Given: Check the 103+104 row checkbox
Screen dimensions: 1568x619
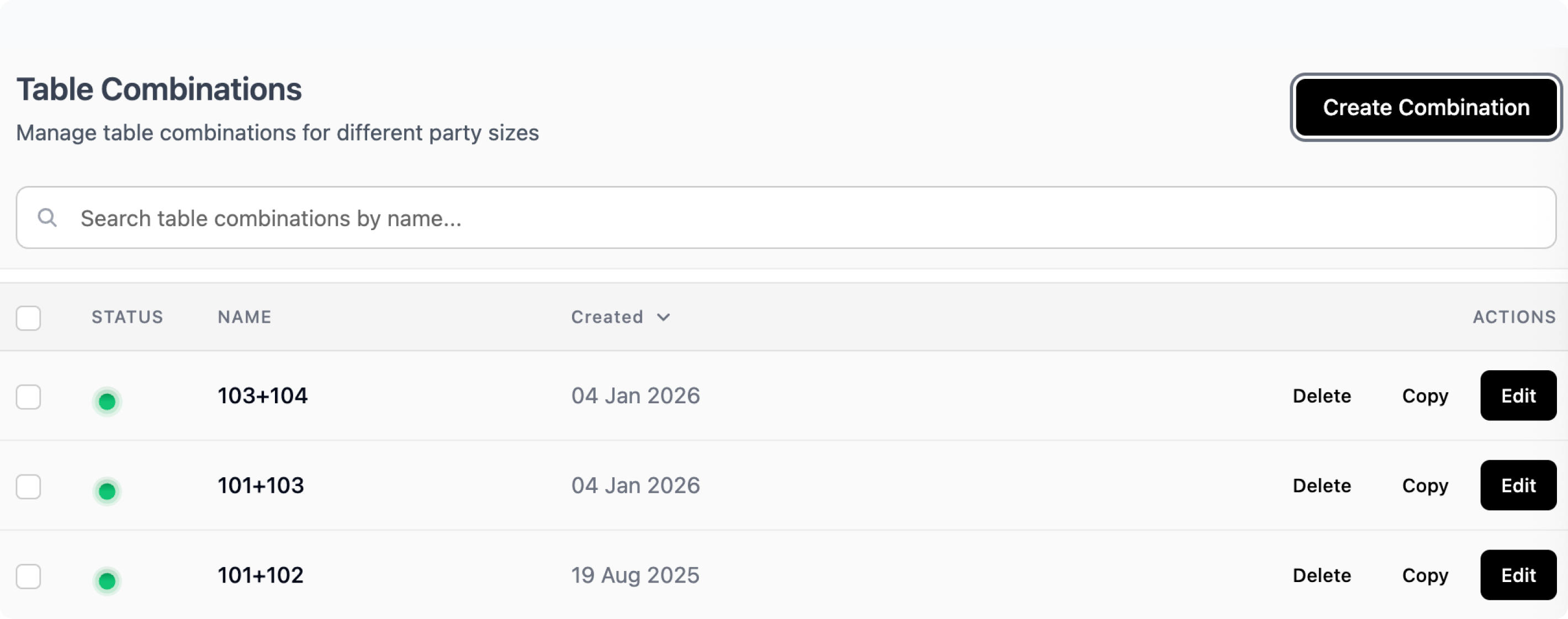Looking at the screenshot, I should pyautogui.click(x=29, y=397).
